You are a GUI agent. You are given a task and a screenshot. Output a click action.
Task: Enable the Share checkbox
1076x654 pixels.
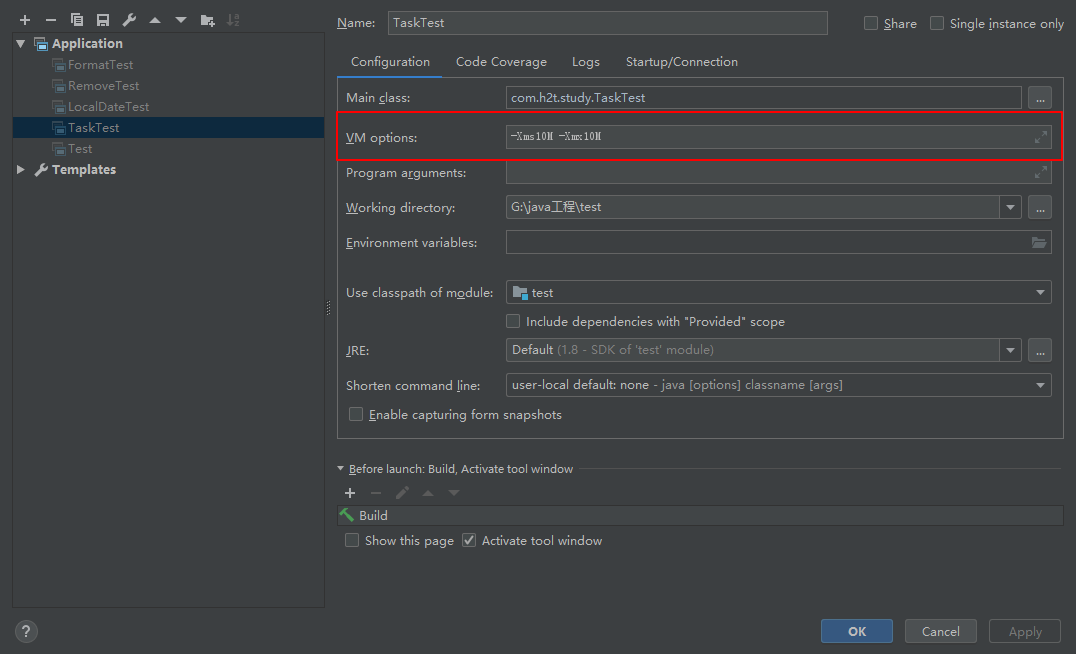pyautogui.click(x=871, y=23)
